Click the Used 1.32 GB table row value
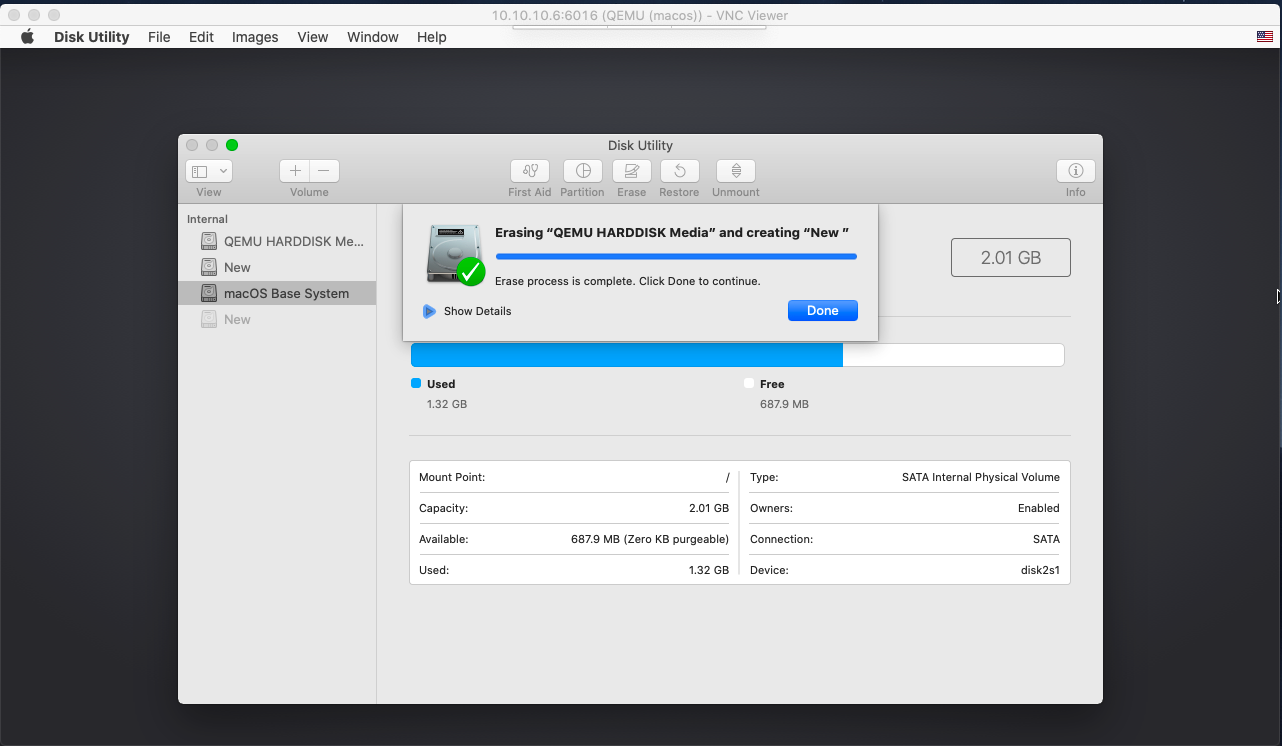Viewport: 1282px width, 746px height. coord(709,570)
